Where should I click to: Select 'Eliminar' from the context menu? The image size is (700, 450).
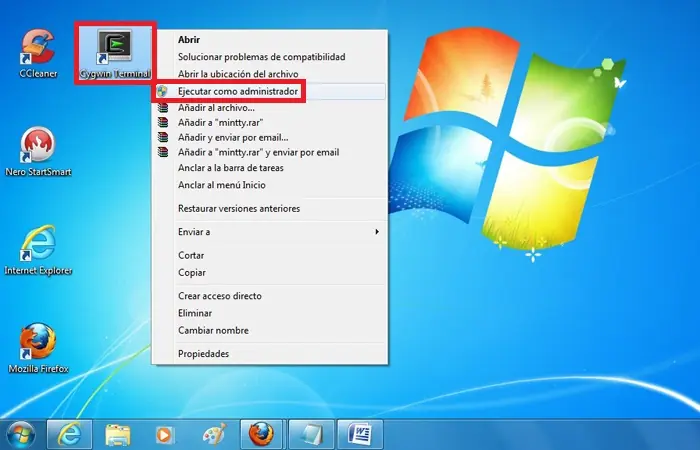click(x=270, y=313)
